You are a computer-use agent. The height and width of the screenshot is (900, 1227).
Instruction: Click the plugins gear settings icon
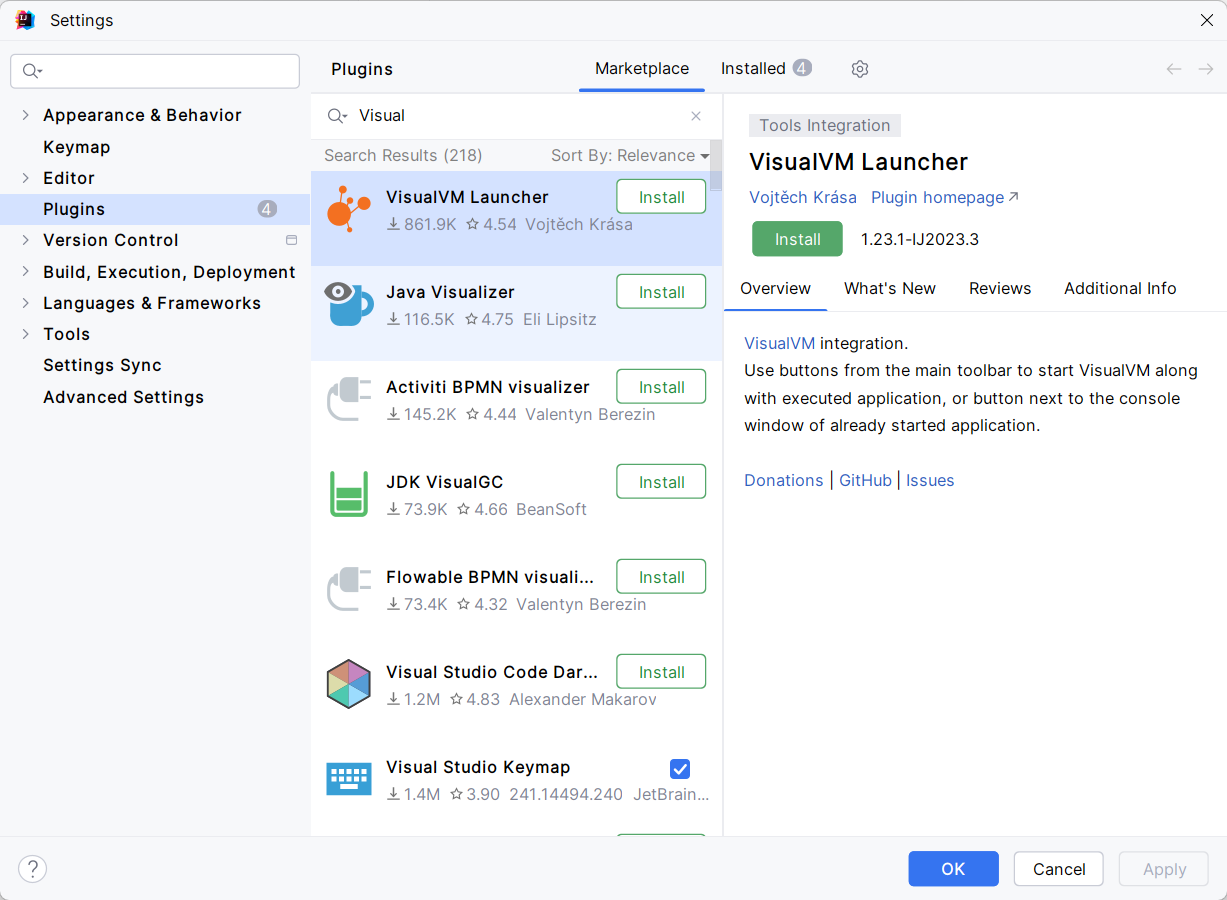[860, 69]
